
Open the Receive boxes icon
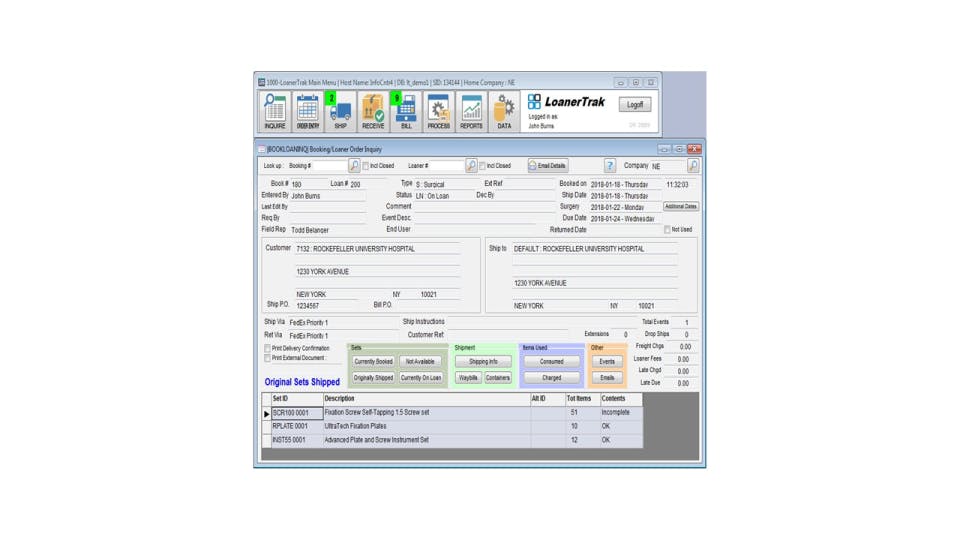(x=373, y=111)
